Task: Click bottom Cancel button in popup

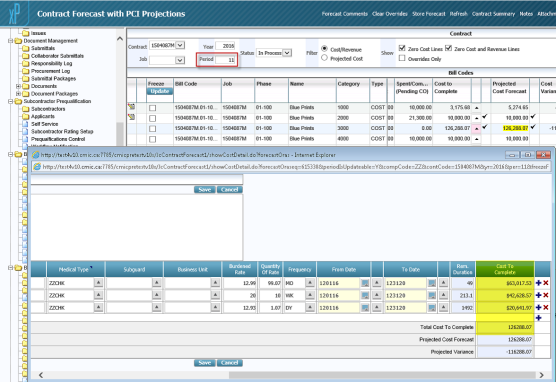Action: coord(229,362)
